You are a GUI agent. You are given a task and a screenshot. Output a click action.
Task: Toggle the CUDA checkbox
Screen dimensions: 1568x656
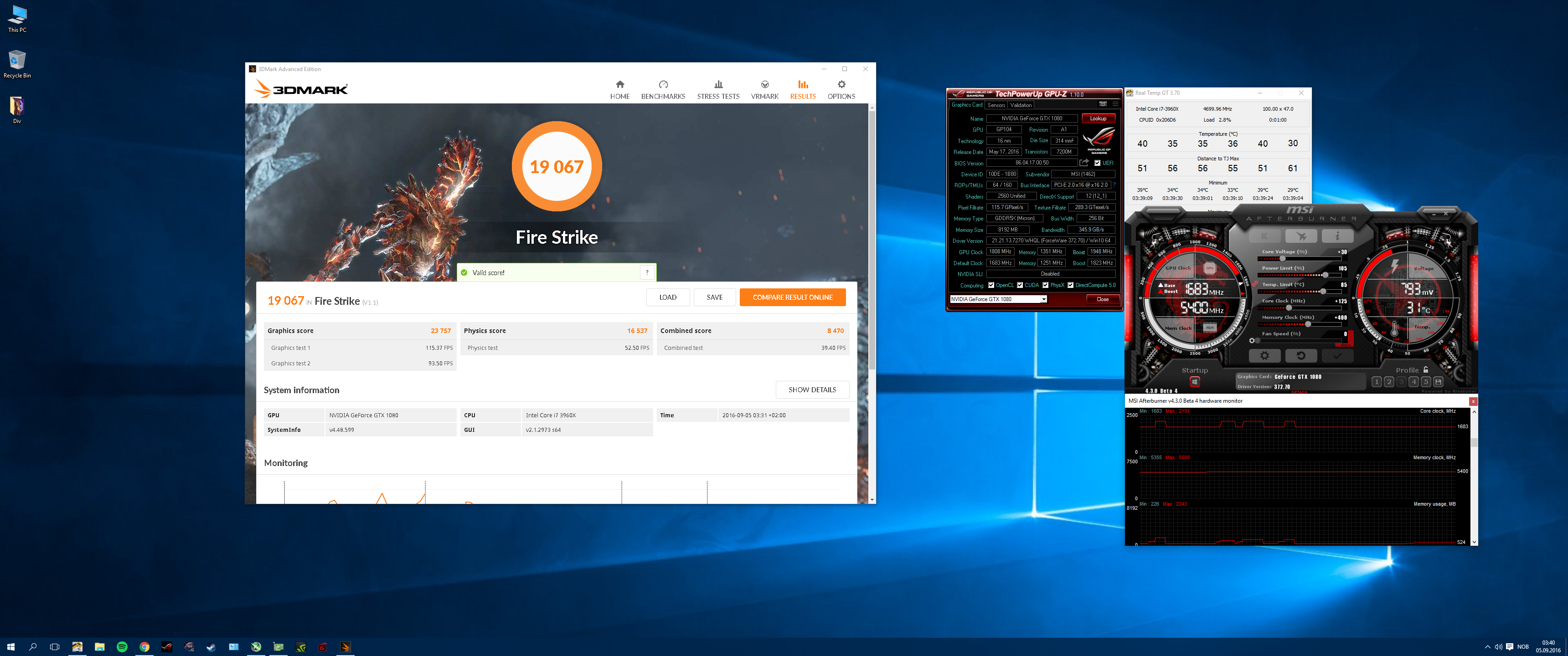pos(1020,285)
